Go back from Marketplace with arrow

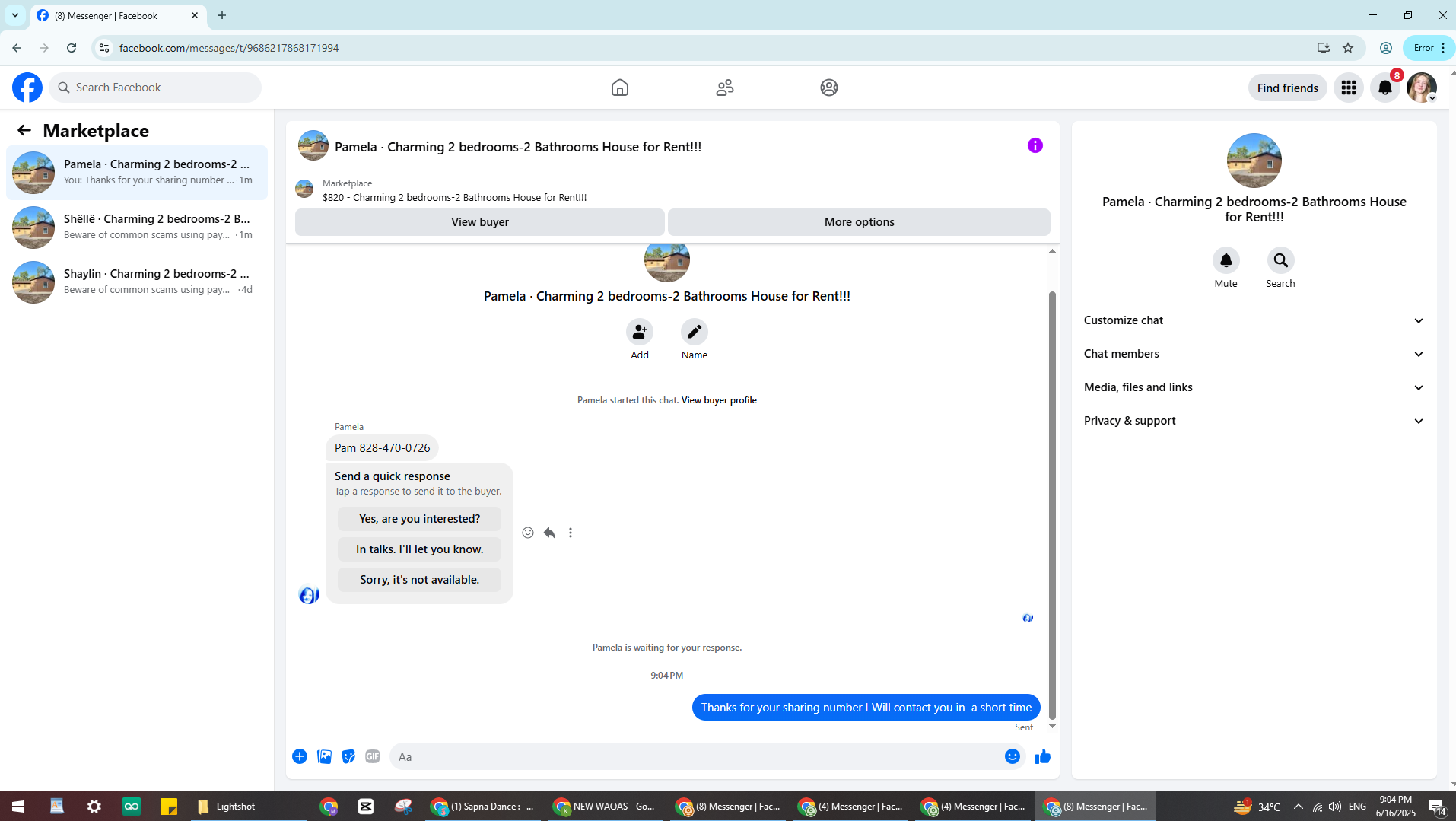click(24, 130)
